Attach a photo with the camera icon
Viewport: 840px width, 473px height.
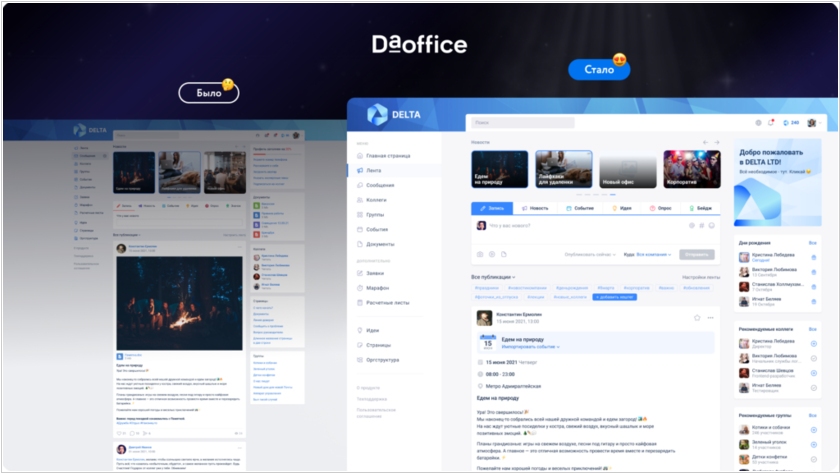[480, 254]
